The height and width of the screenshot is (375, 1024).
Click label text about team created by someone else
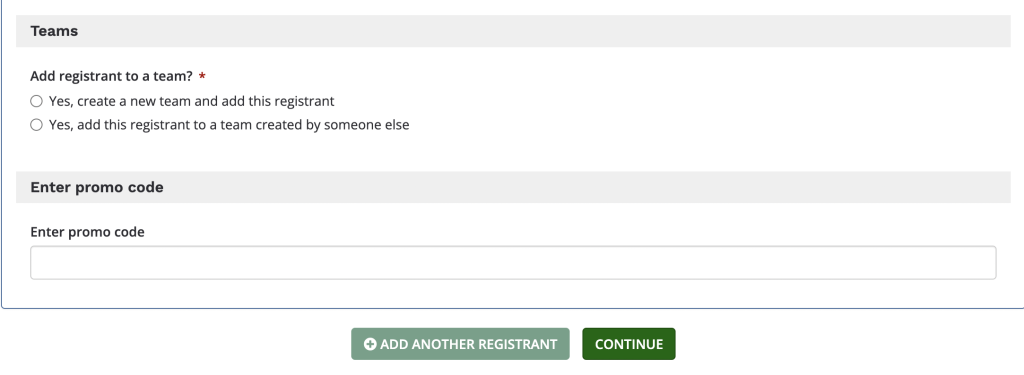(x=229, y=125)
